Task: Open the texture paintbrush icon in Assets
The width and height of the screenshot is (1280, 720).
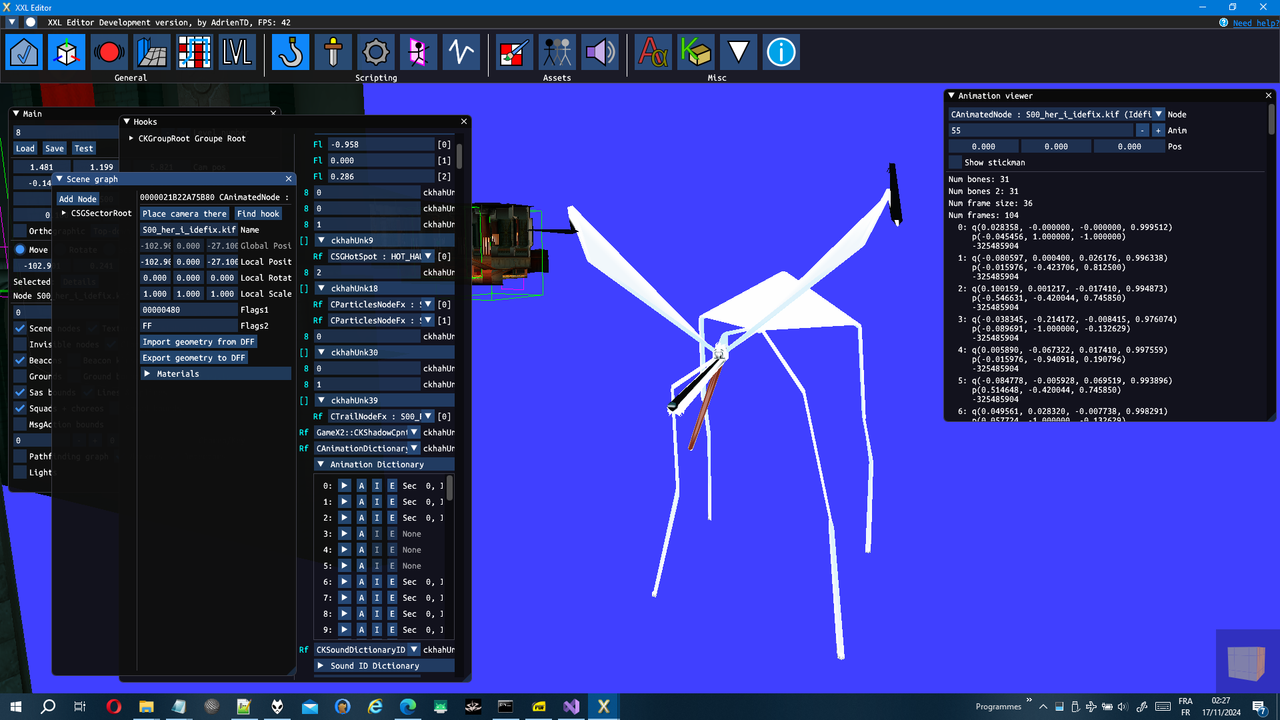Action: [514, 52]
